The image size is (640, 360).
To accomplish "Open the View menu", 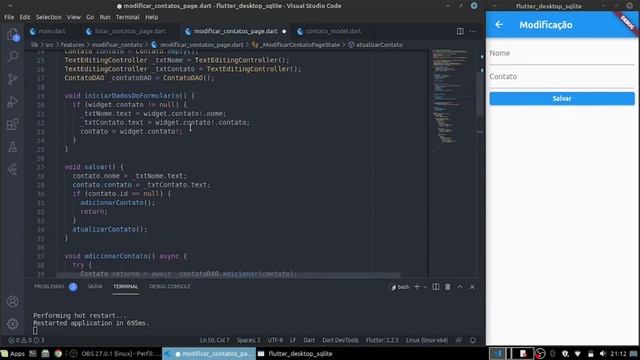I will 74,17.
